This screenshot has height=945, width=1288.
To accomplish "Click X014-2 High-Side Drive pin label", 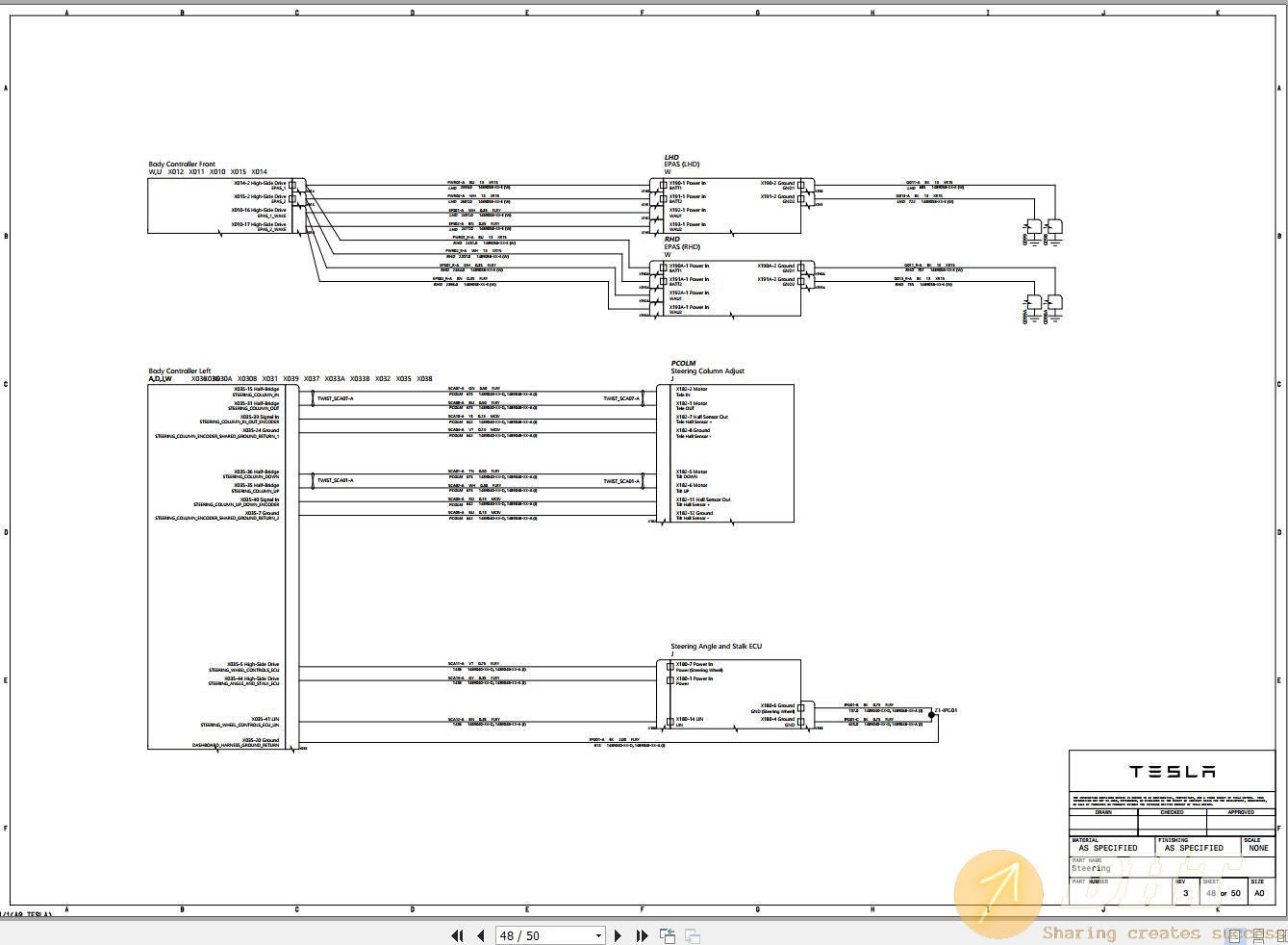I will (260, 183).
